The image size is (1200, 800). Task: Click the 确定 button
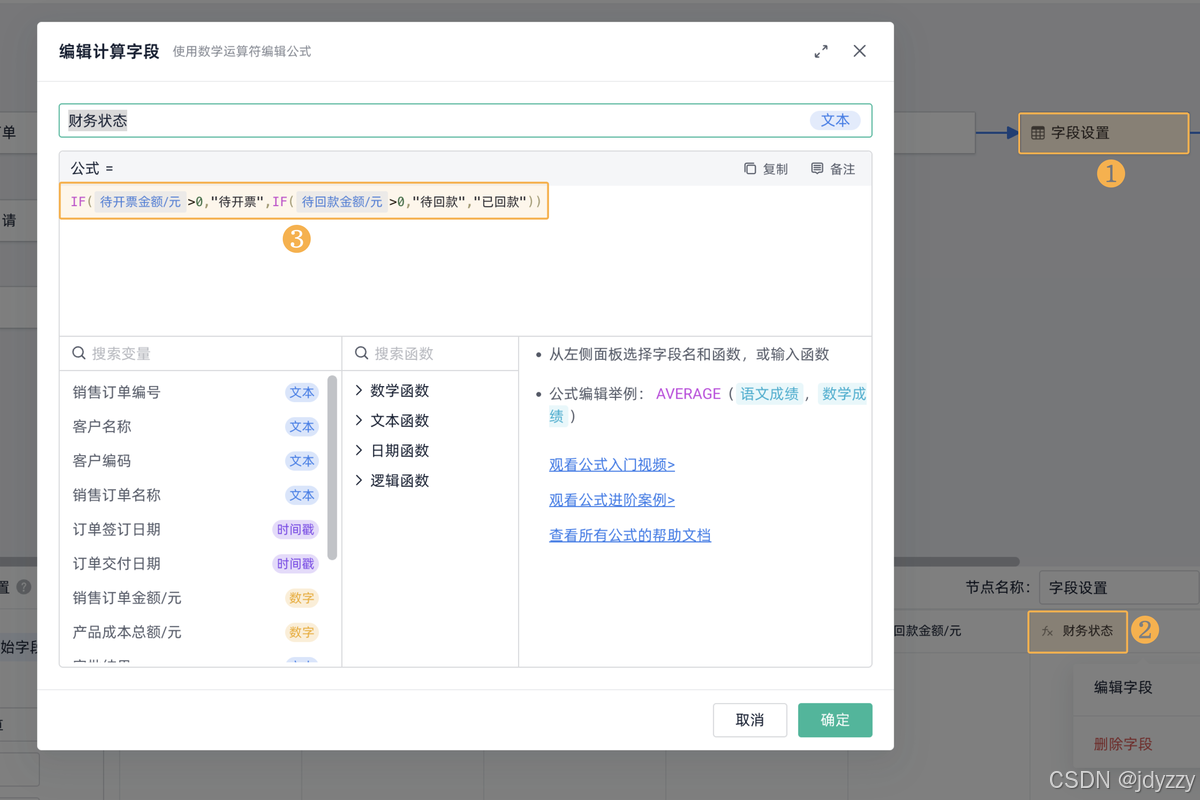click(x=835, y=720)
